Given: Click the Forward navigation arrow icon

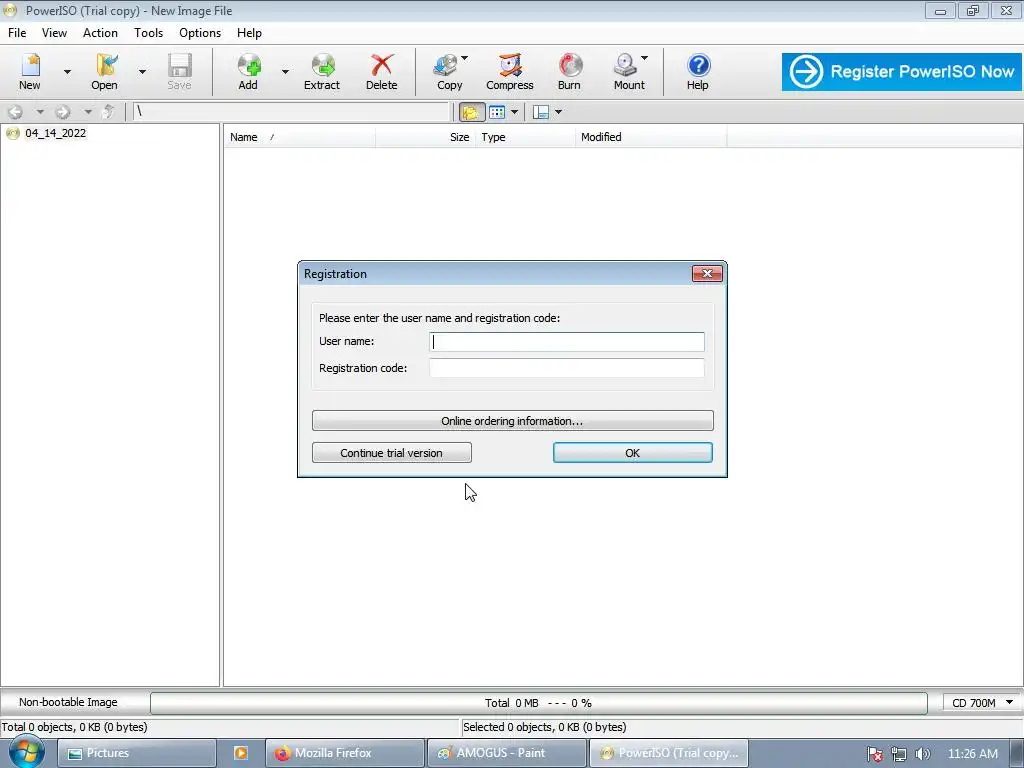Looking at the screenshot, I should (63, 112).
